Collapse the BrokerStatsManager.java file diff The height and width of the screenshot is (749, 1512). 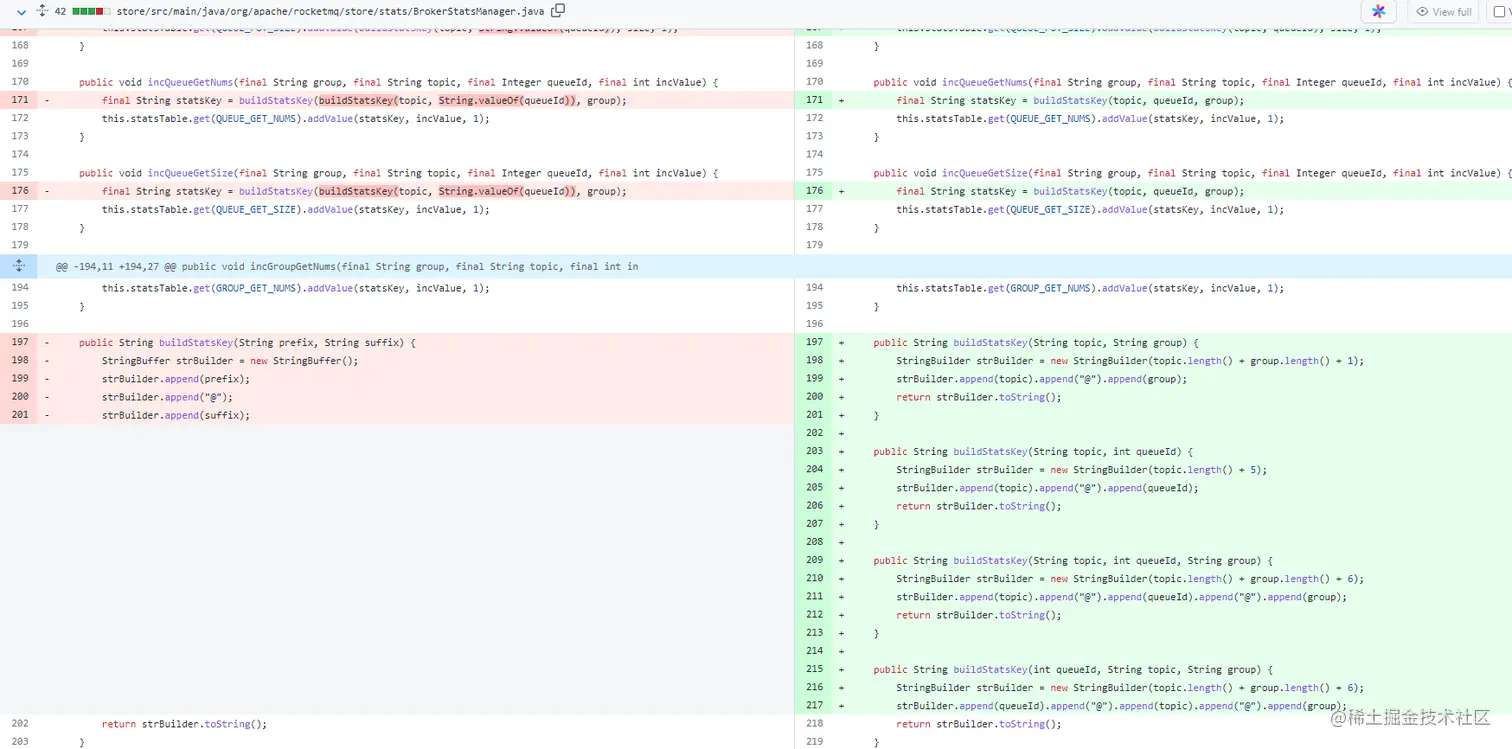[21, 11]
